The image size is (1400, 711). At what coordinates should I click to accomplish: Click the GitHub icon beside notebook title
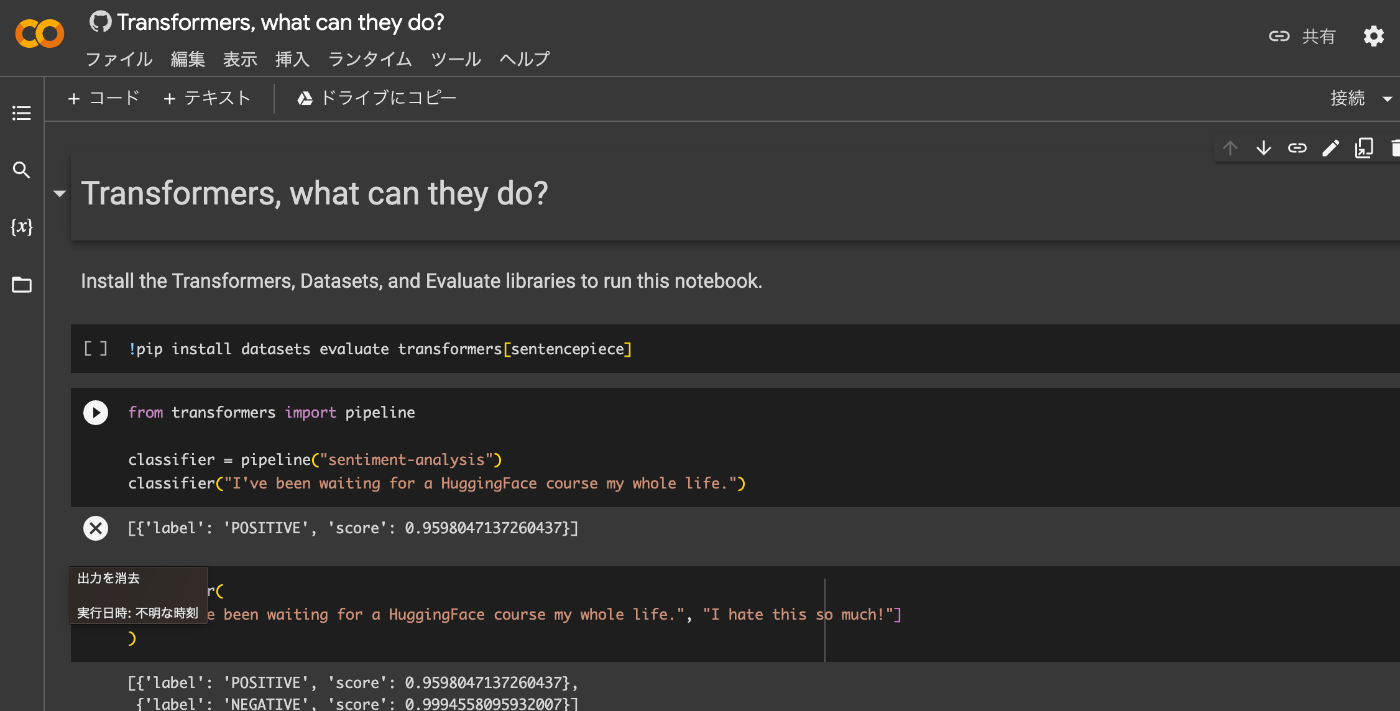tap(100, 21)
